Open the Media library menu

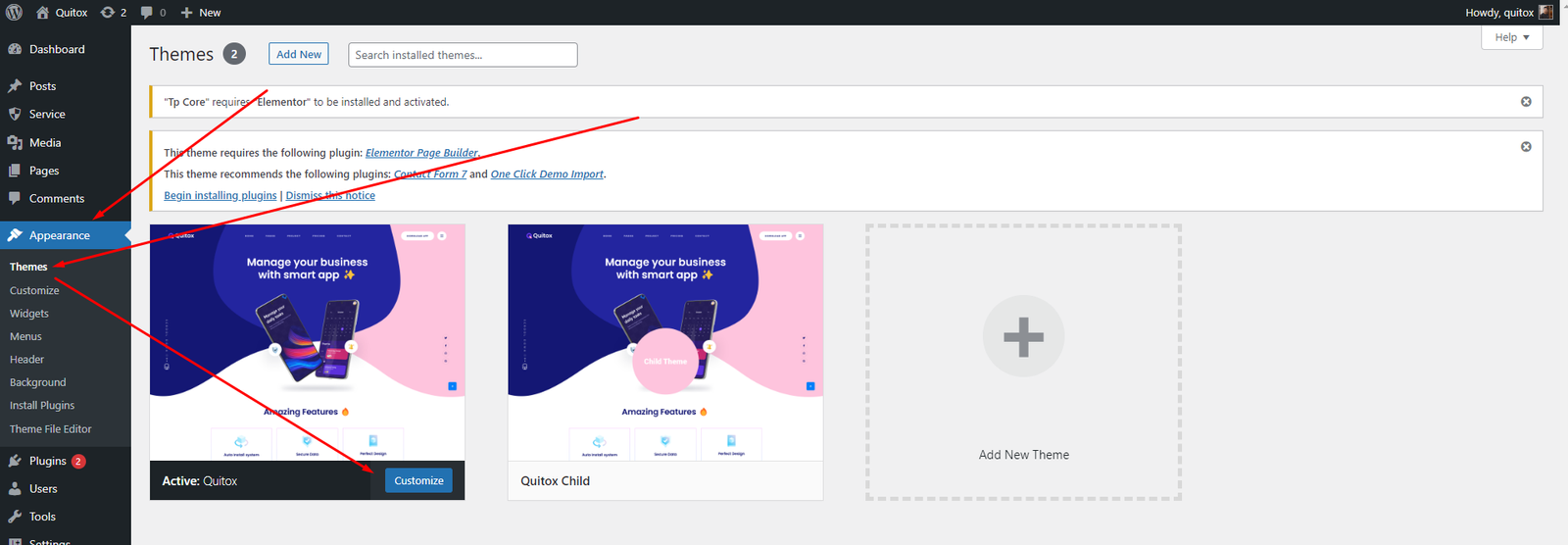tap(45, 143)
